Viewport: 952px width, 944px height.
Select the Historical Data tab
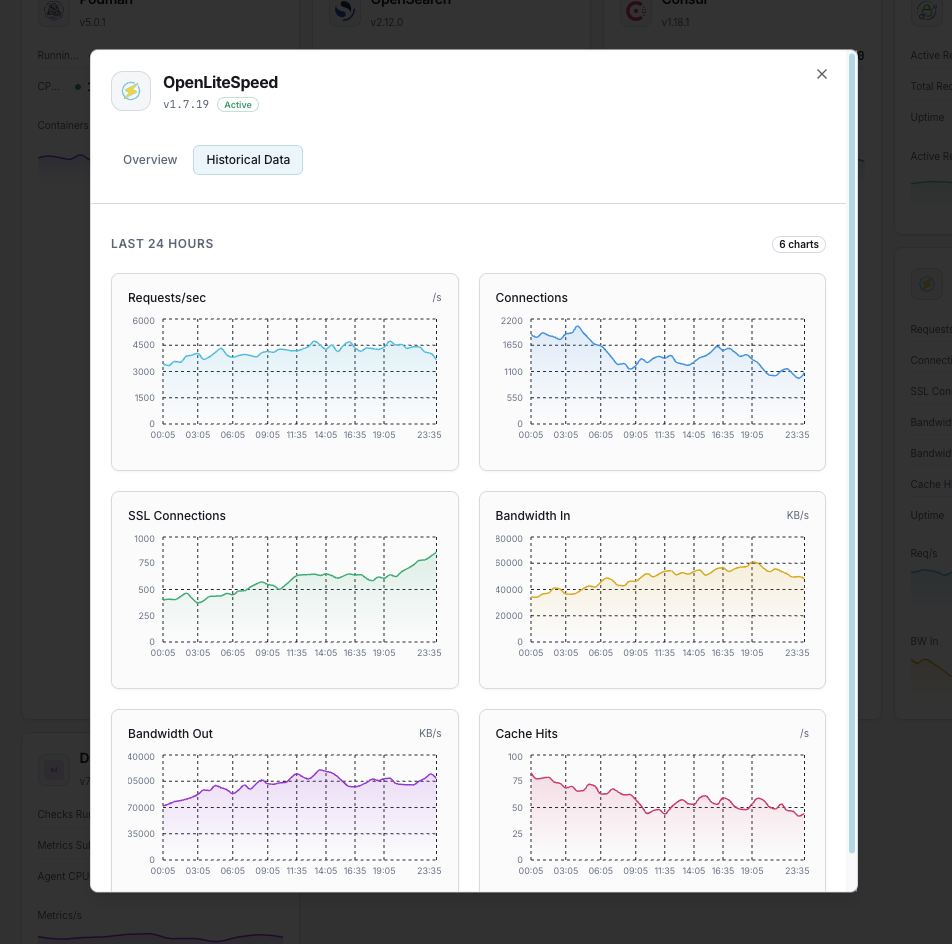tap(247, 160)
